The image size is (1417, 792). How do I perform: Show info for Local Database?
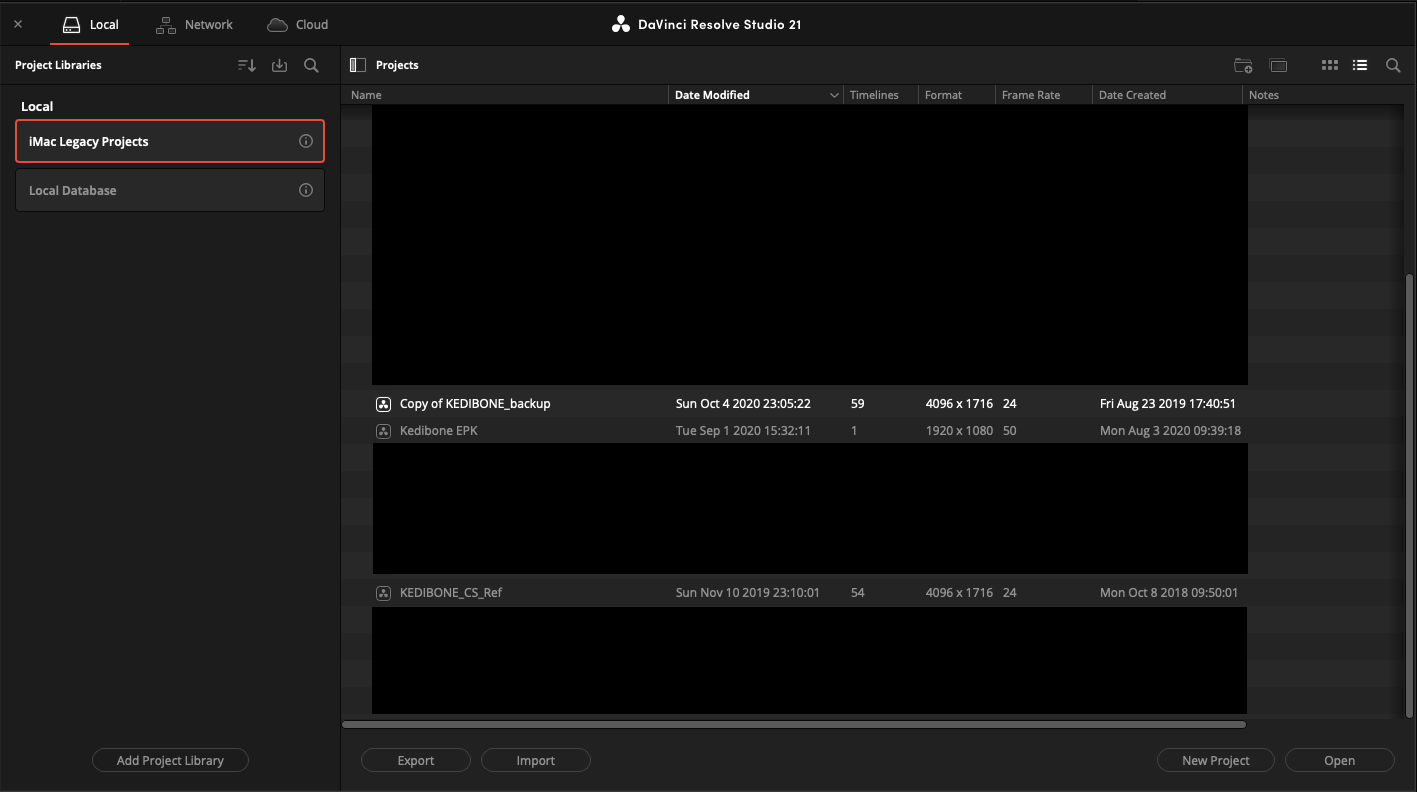coord(306,190)
